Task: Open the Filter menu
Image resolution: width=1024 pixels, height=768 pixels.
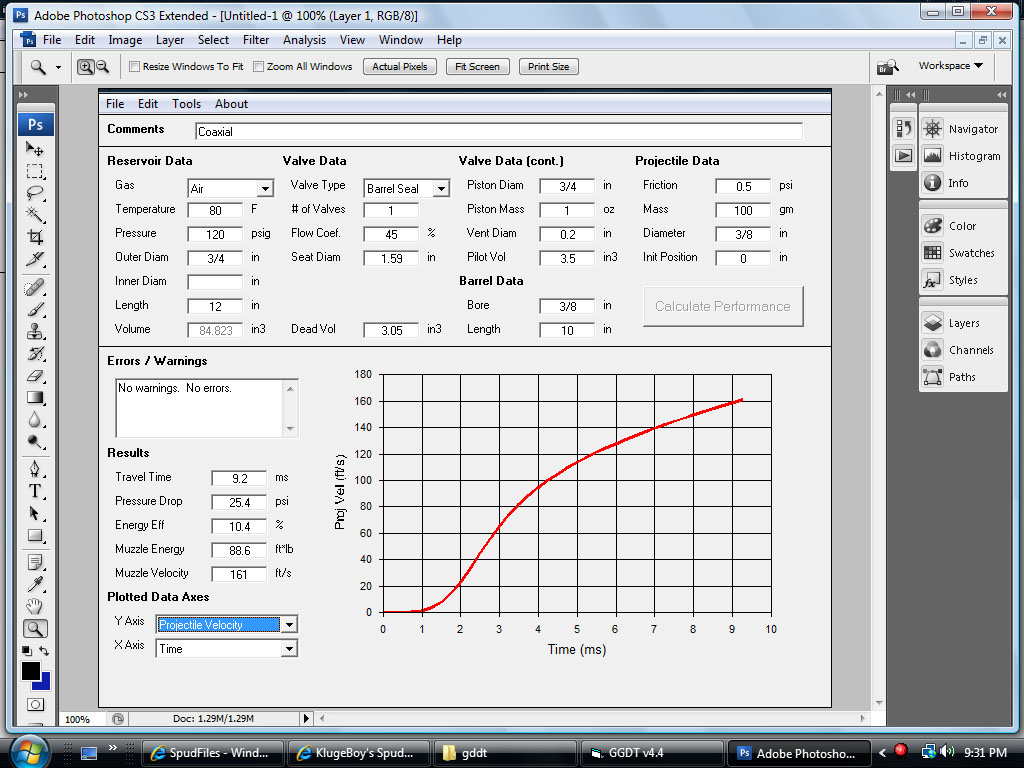Action: pos(256,40)
